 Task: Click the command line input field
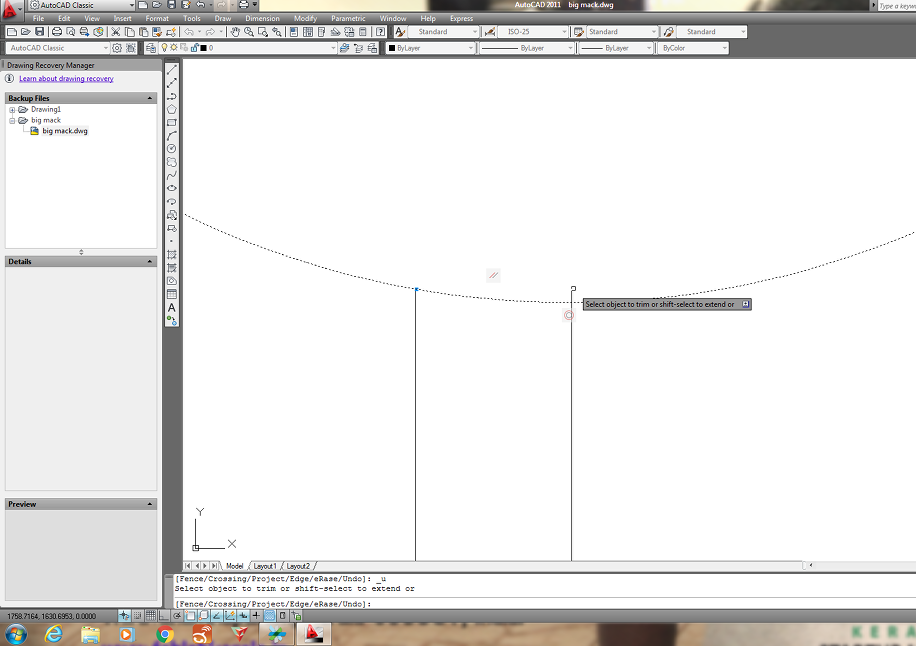pyautogui.click(x=544, y=604)
